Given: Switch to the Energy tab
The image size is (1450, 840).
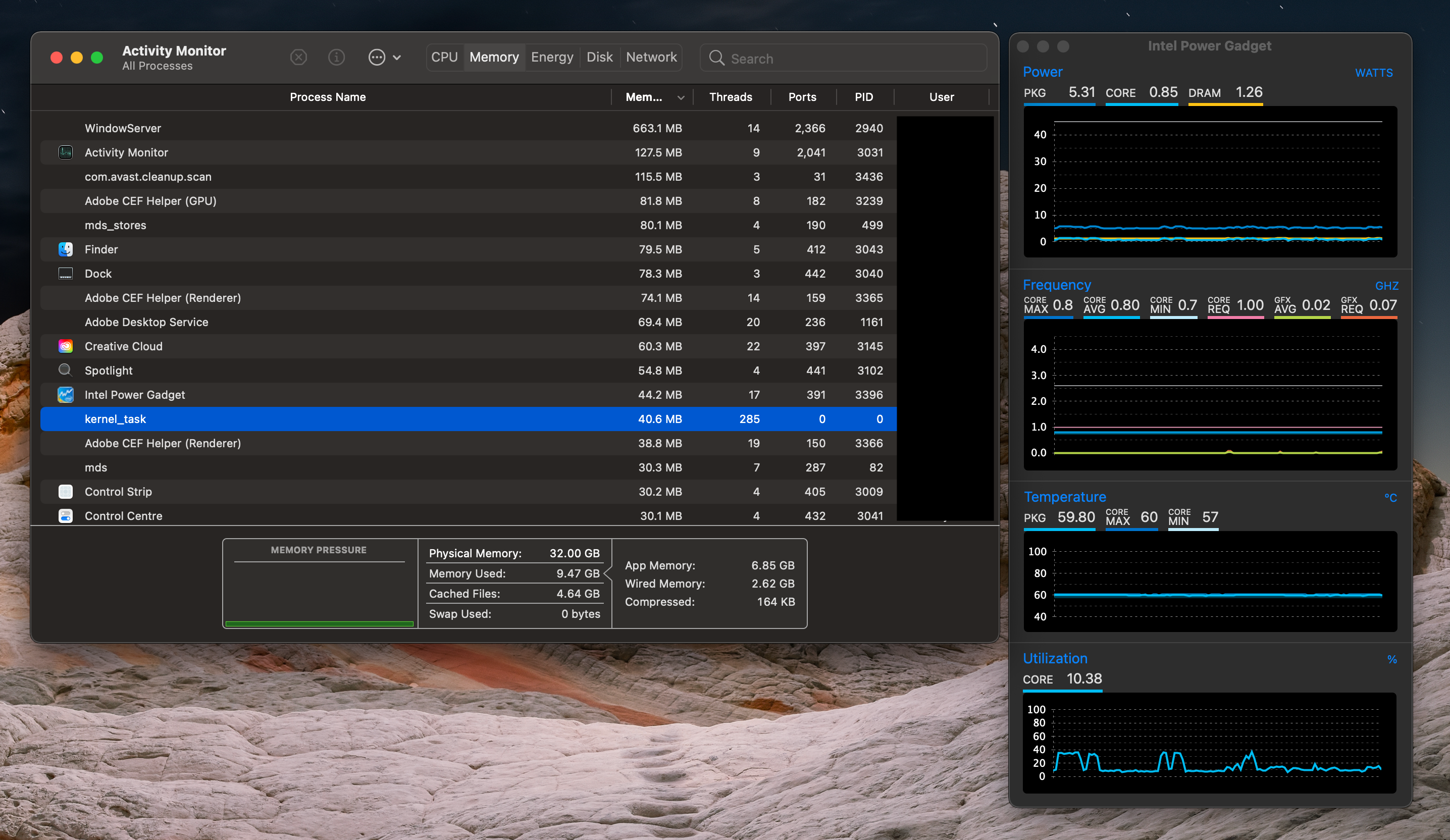Looking at the screenshot, I should click(x=552, y=58).
